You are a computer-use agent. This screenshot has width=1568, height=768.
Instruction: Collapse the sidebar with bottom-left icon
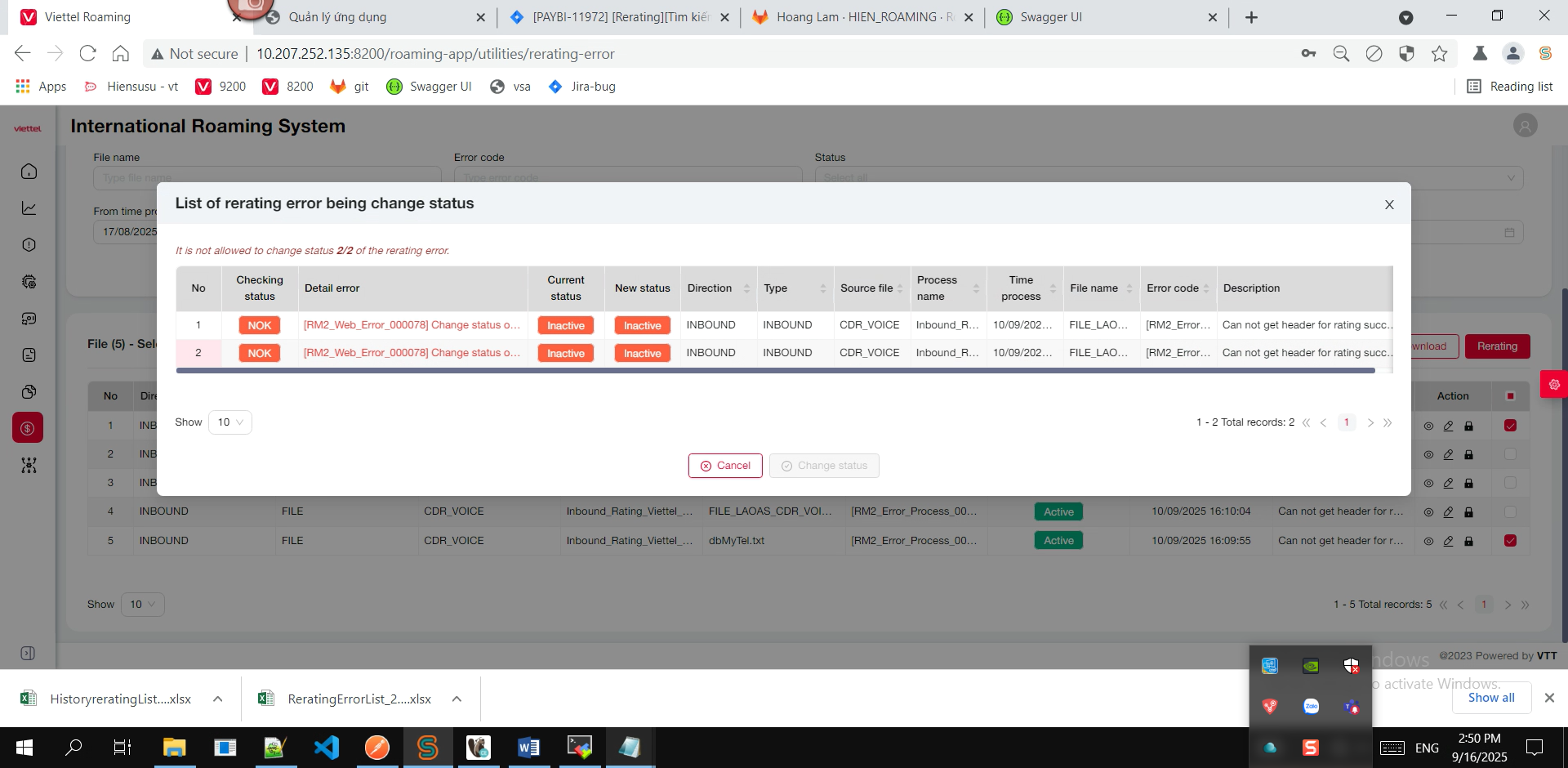tap(28, 654)
